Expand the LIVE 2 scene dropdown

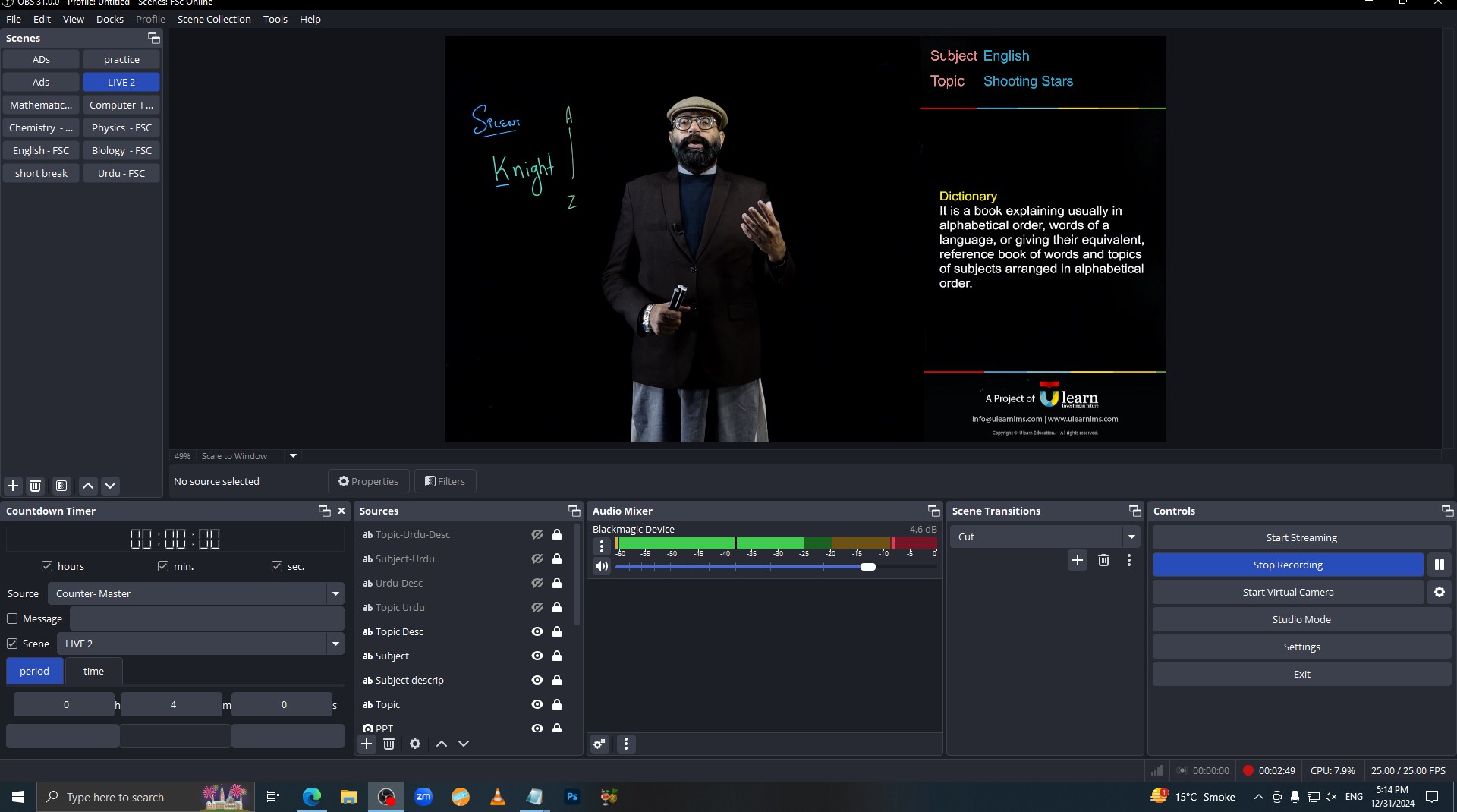click(x=335, y=644)
